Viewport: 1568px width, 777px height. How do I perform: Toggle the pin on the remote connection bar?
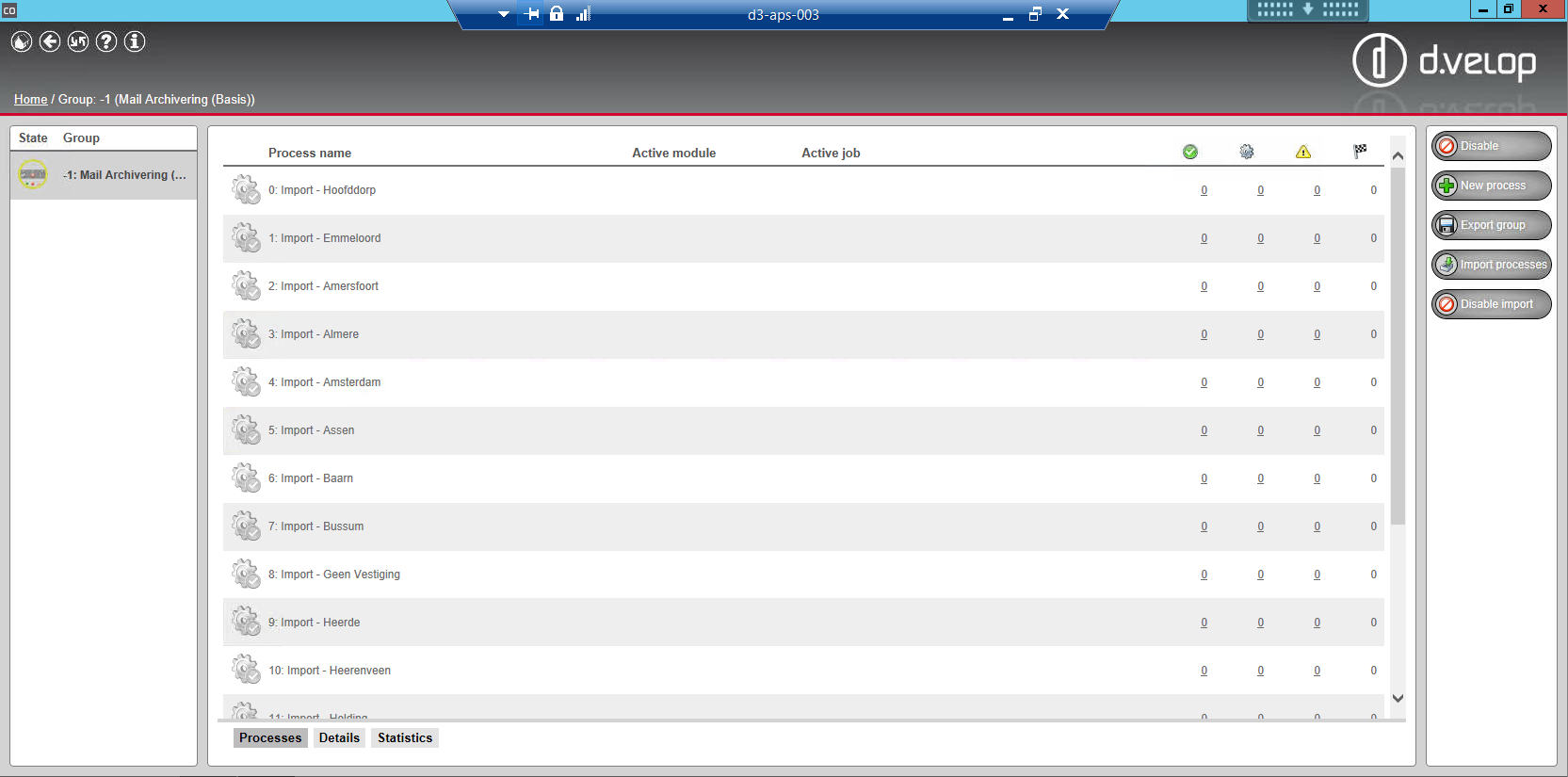(x=532, y=14)
